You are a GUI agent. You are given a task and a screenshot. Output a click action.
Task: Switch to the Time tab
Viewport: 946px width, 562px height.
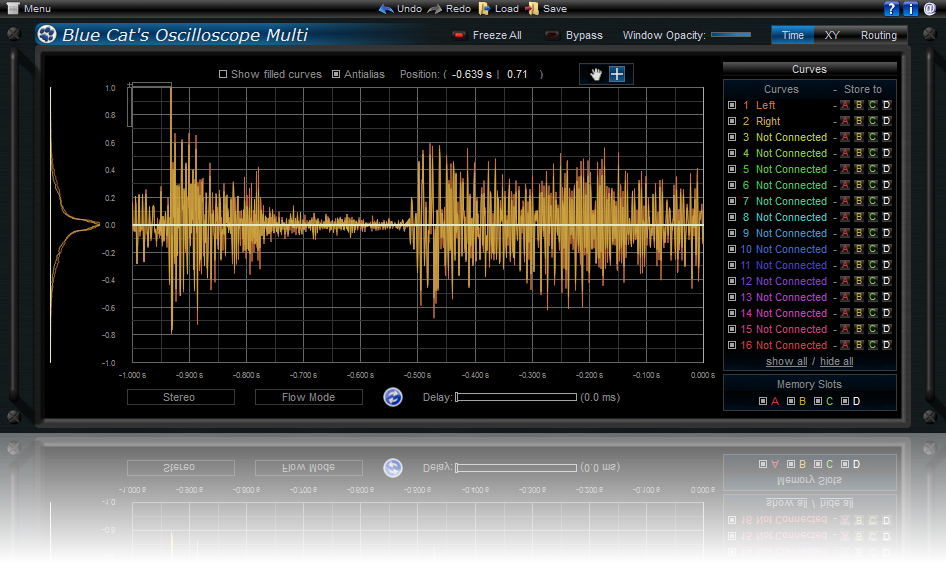[792, 35]
